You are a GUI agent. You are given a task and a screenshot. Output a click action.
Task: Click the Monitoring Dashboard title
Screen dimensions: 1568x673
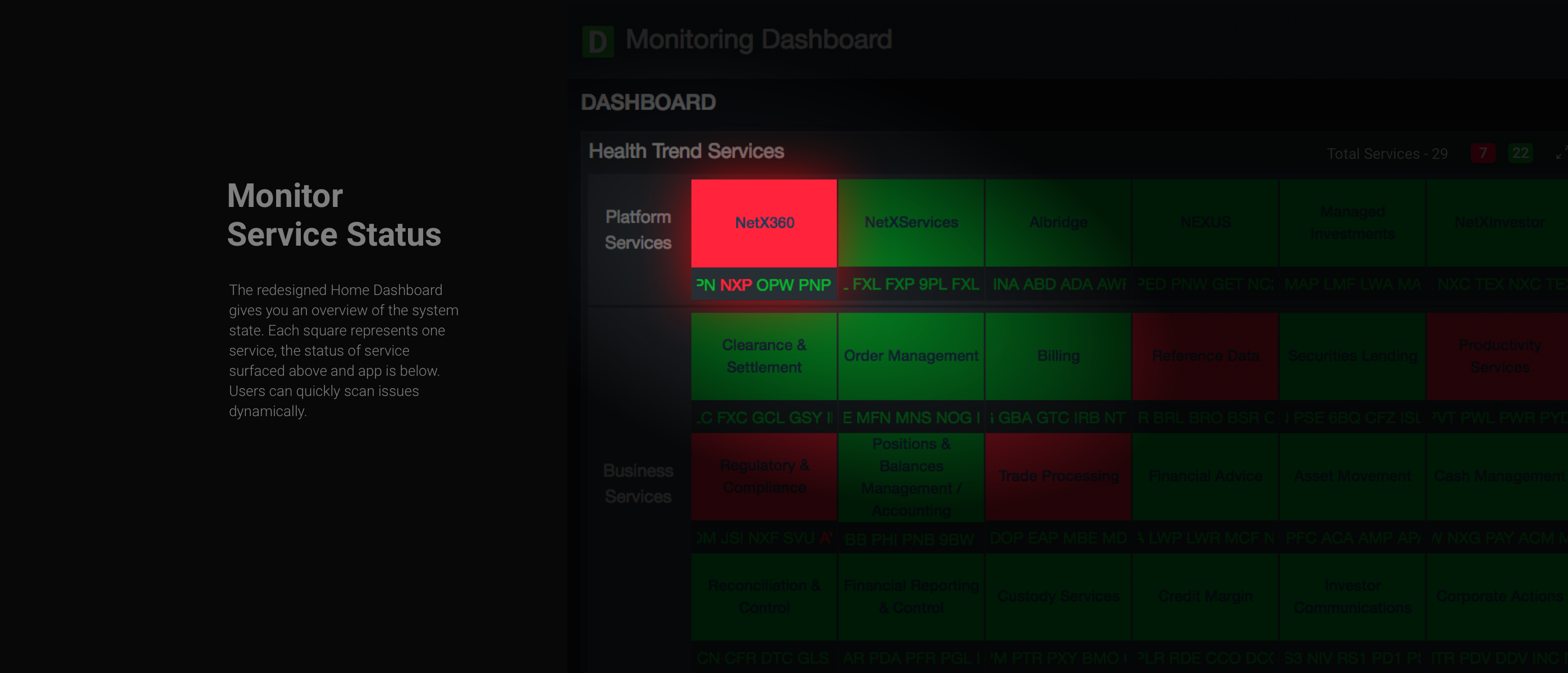pyautogui.click(x=758, y=40)
